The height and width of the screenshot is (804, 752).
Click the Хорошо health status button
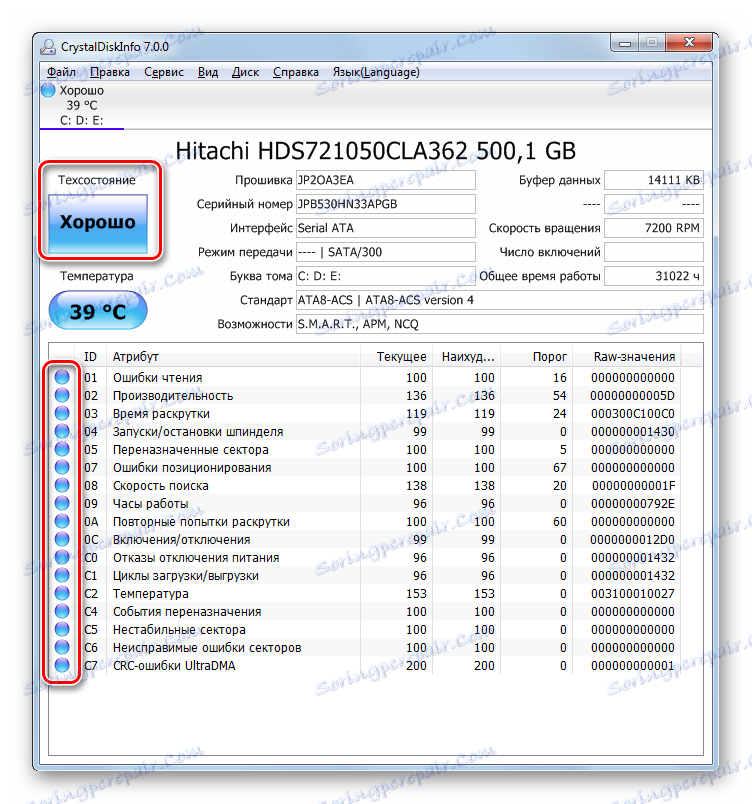tap(97, 224)
